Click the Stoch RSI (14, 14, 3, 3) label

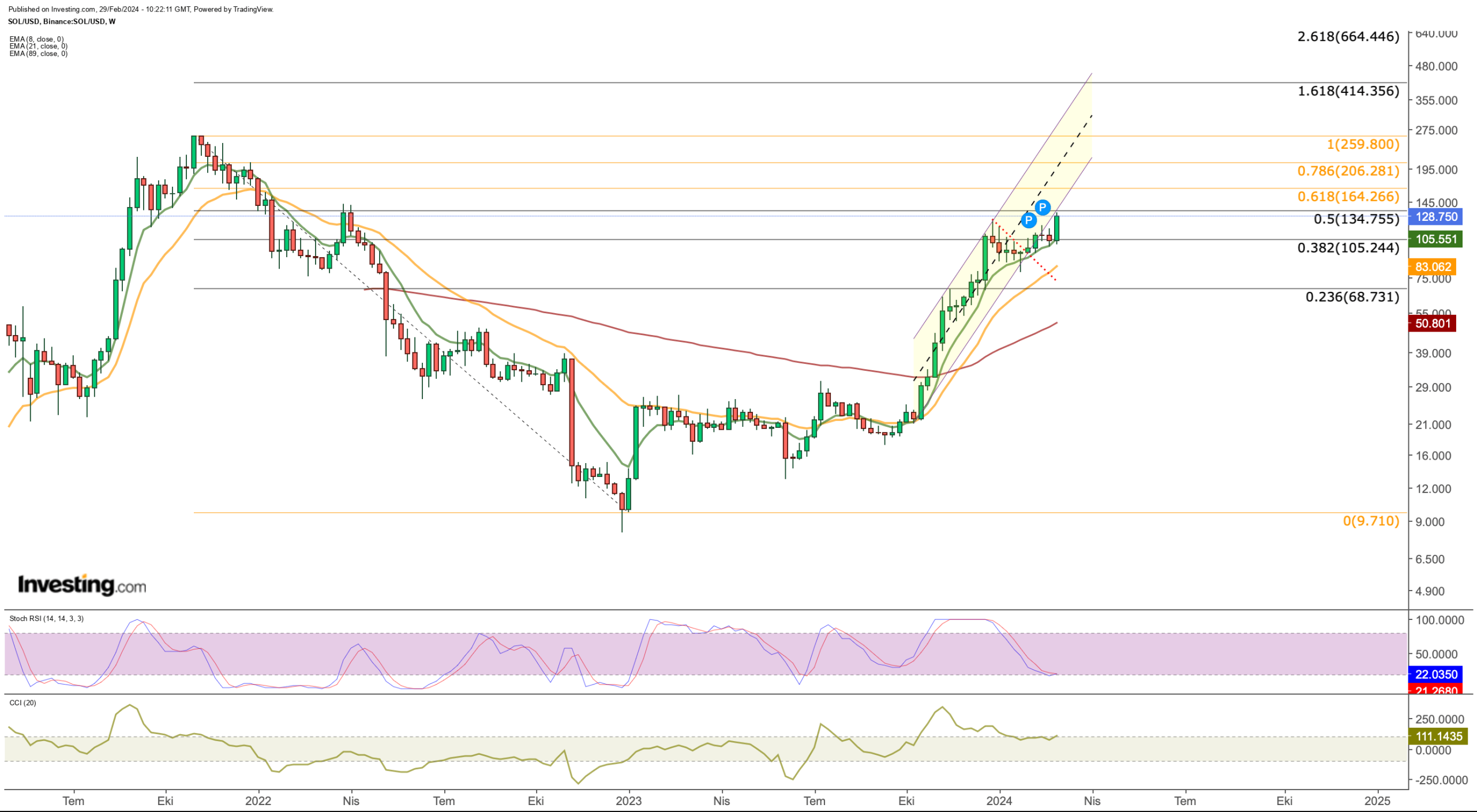coord(46,618)
